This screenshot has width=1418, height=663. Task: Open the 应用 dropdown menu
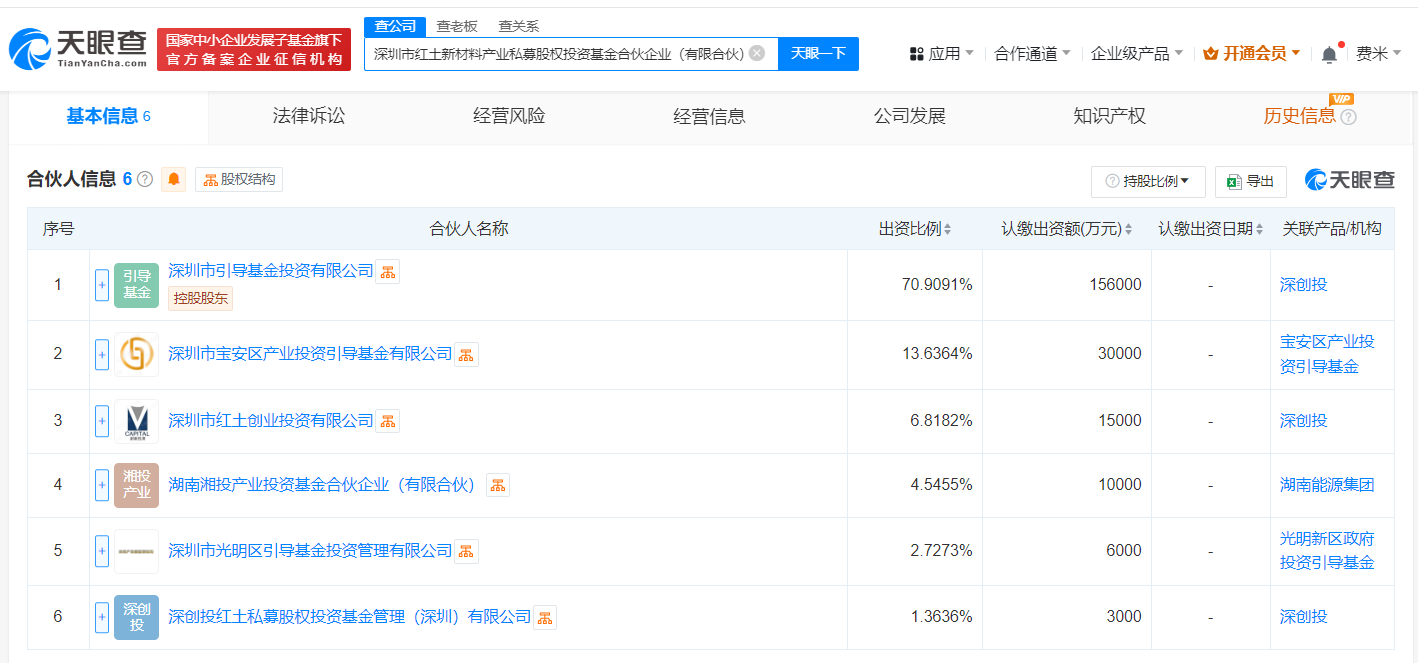pyautogui.click(x=940, y=54)
